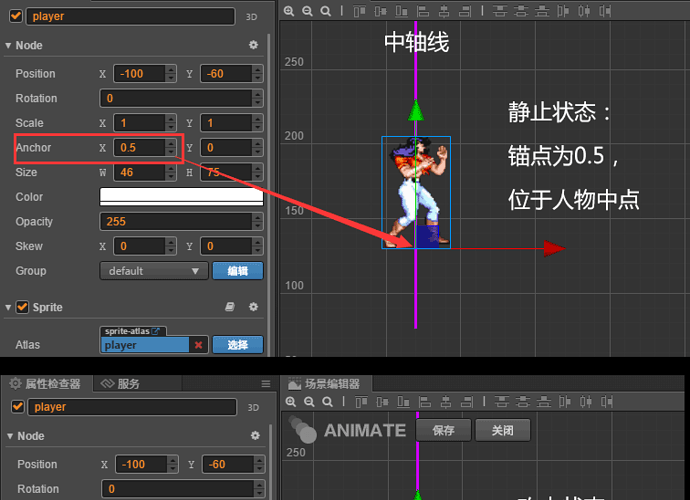The width and height of the screenshot is (690, 500).
Task: Align top edges in lower scene toolbar
Action: (x=361, y=401)
